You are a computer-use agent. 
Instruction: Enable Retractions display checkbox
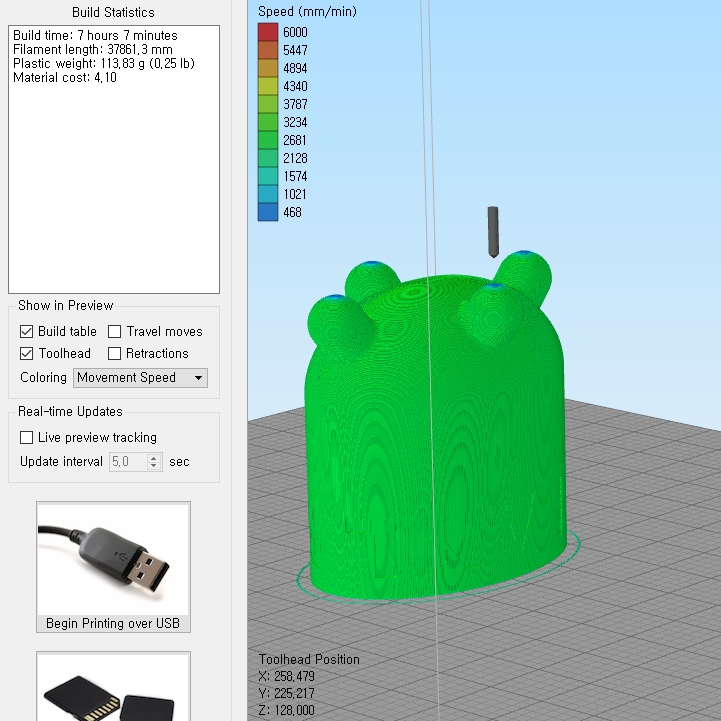pos(114,354)
